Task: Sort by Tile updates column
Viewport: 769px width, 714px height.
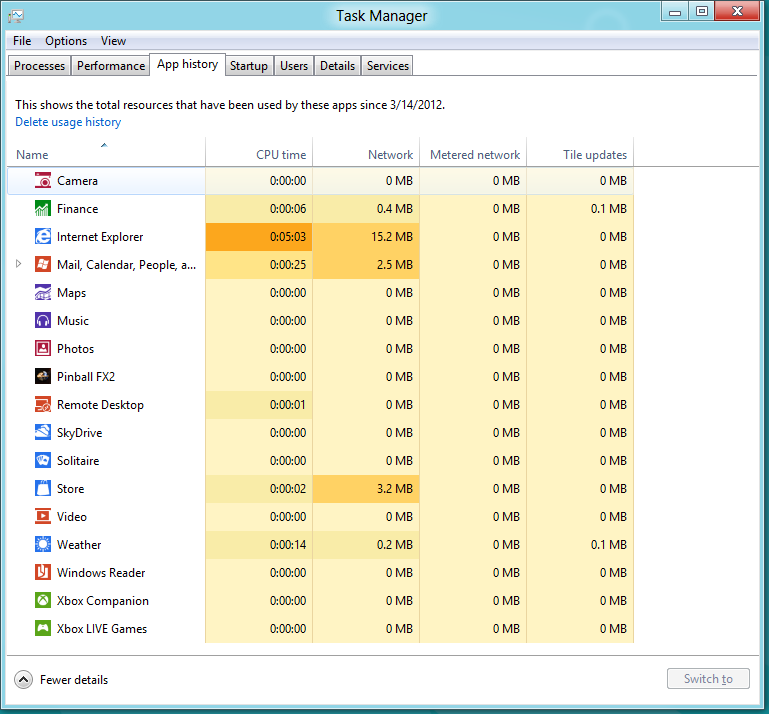Action: pos(580,154)
